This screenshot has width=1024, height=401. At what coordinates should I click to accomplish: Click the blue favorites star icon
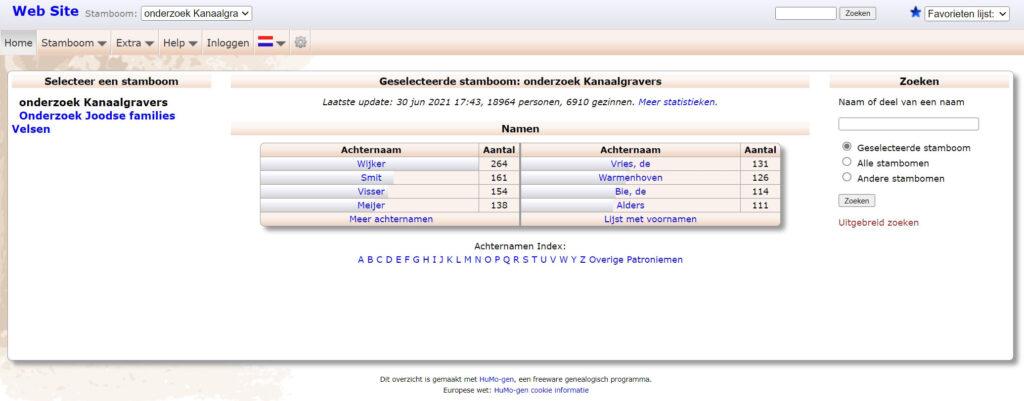click(x=915, y=13)
